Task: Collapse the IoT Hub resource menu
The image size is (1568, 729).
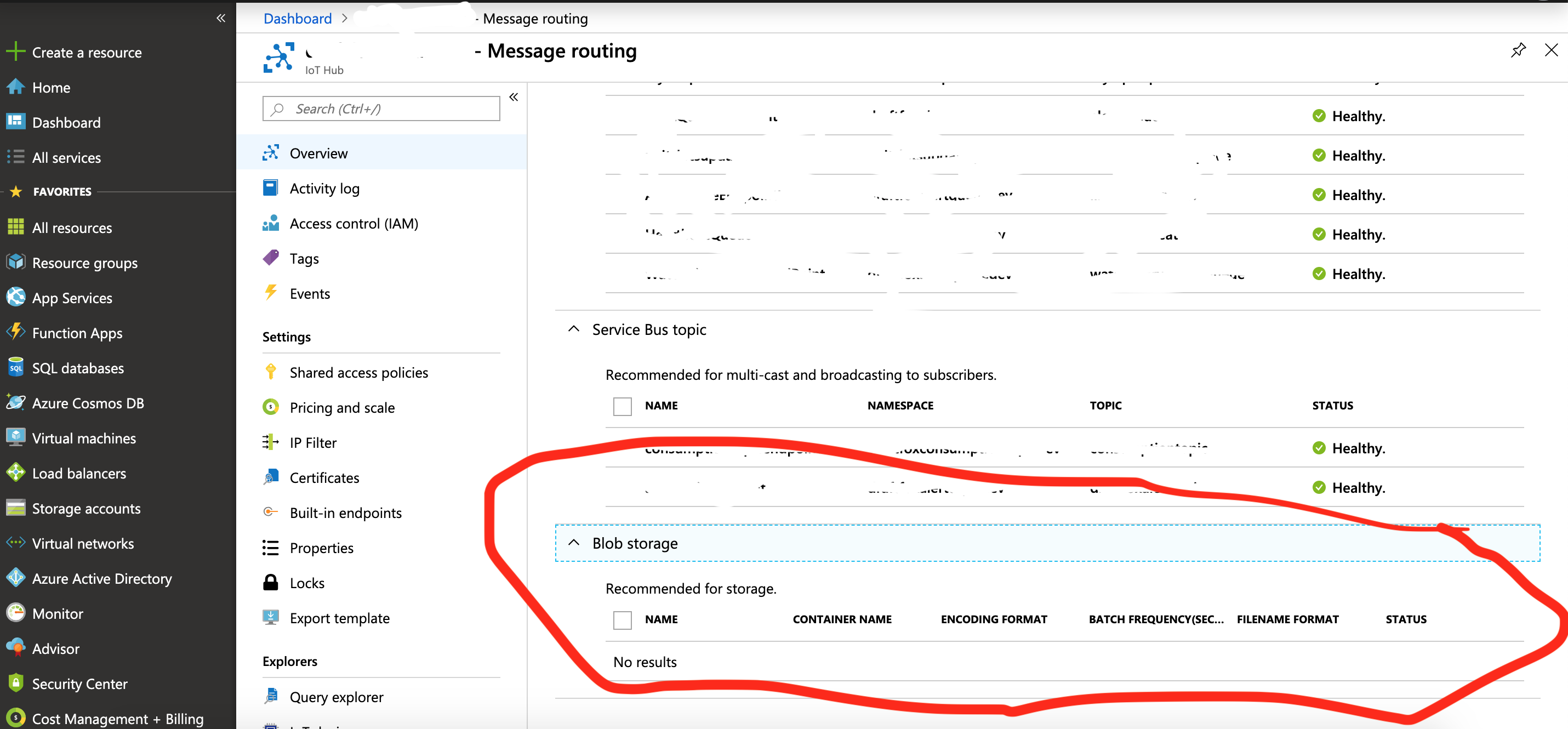Action: pyautogui.click(x=513, y=98)
